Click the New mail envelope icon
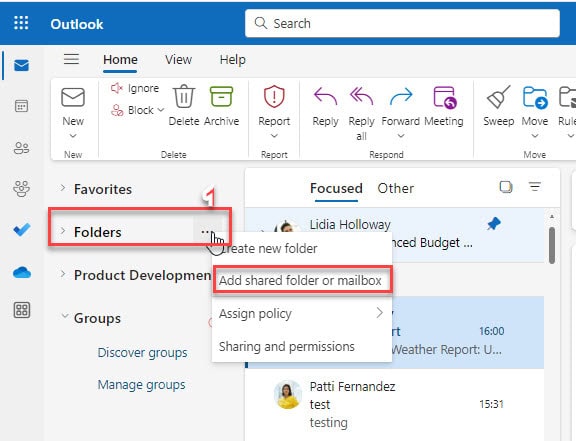Image resolution: width=576 pixels, height=441 pixels. pyautogui.click(x=73, y=97)
